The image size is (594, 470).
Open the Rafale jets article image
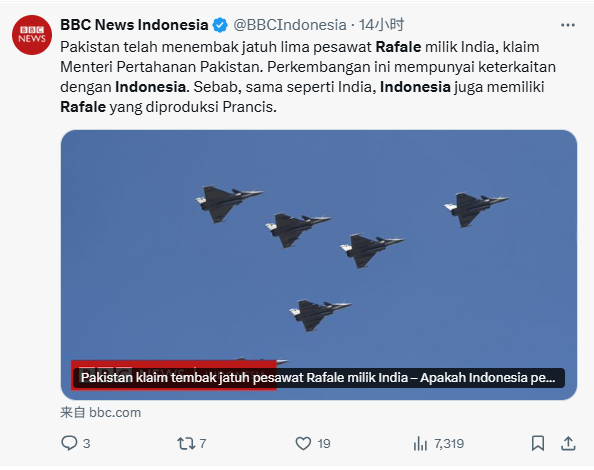click(x=319, y=265)
